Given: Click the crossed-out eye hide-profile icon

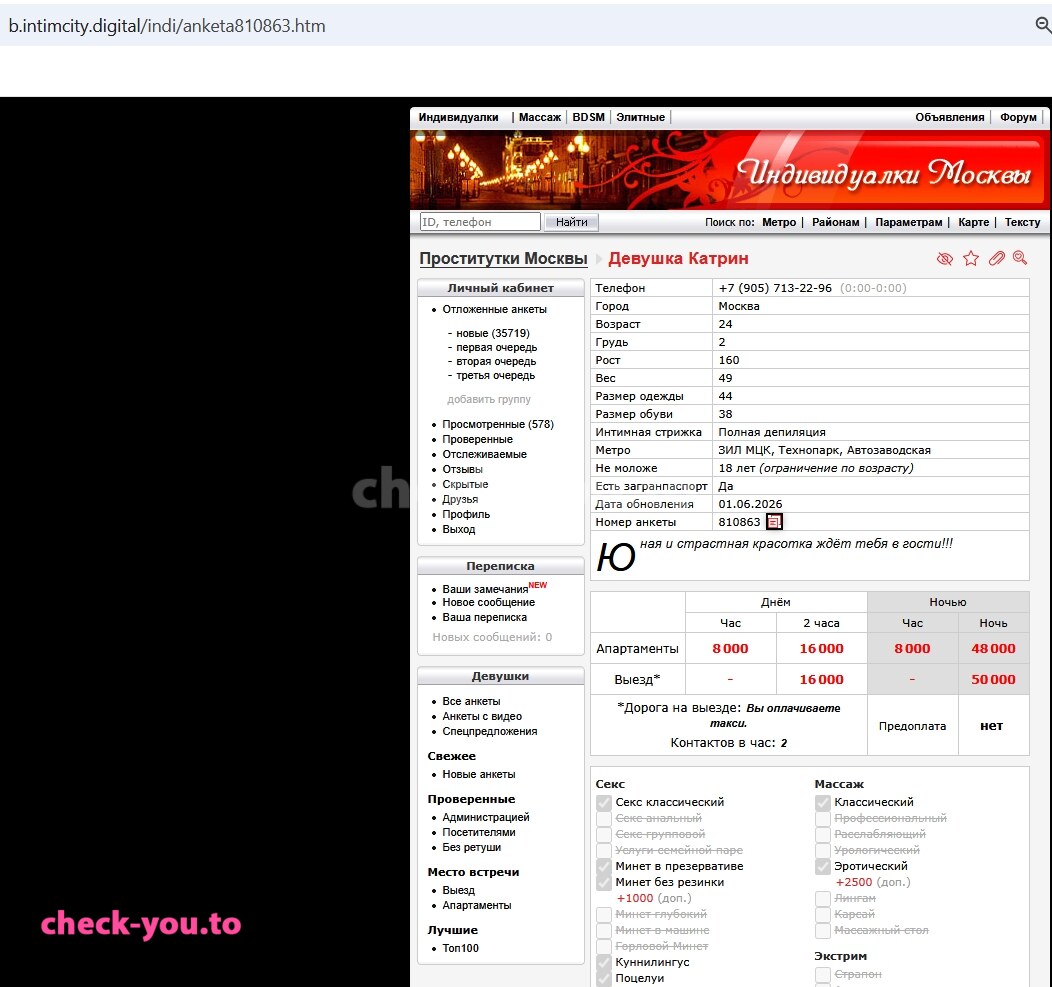Looking at the screenshot, I should [945, 259].
